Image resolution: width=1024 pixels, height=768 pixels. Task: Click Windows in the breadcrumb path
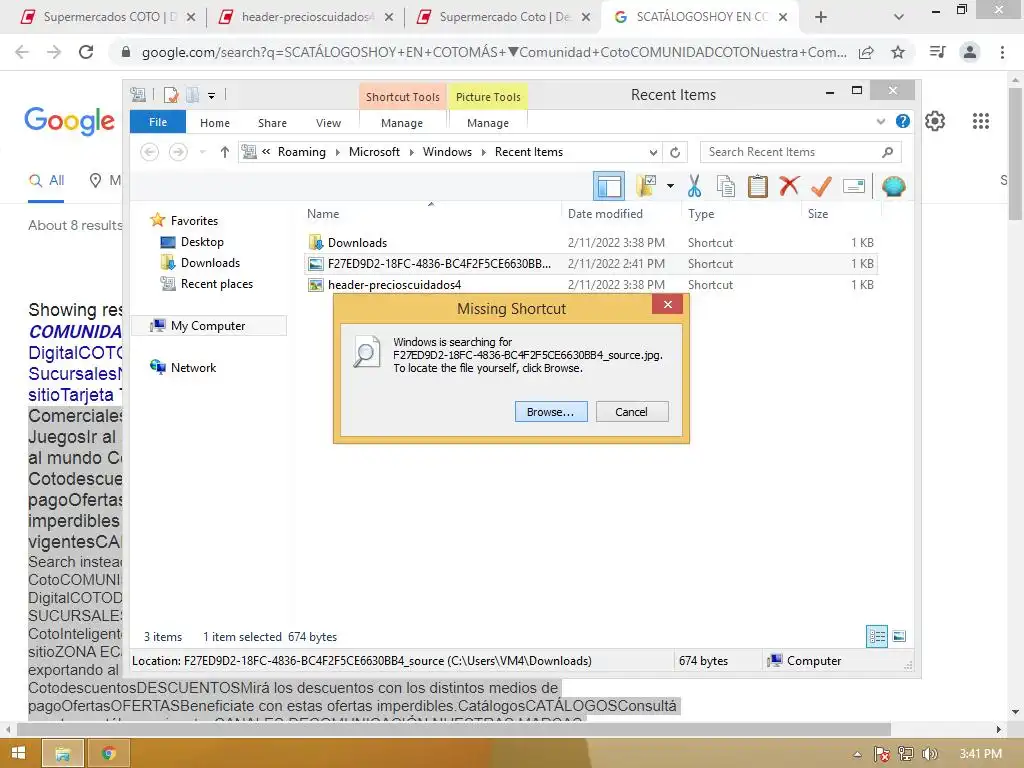coord(447,152)
